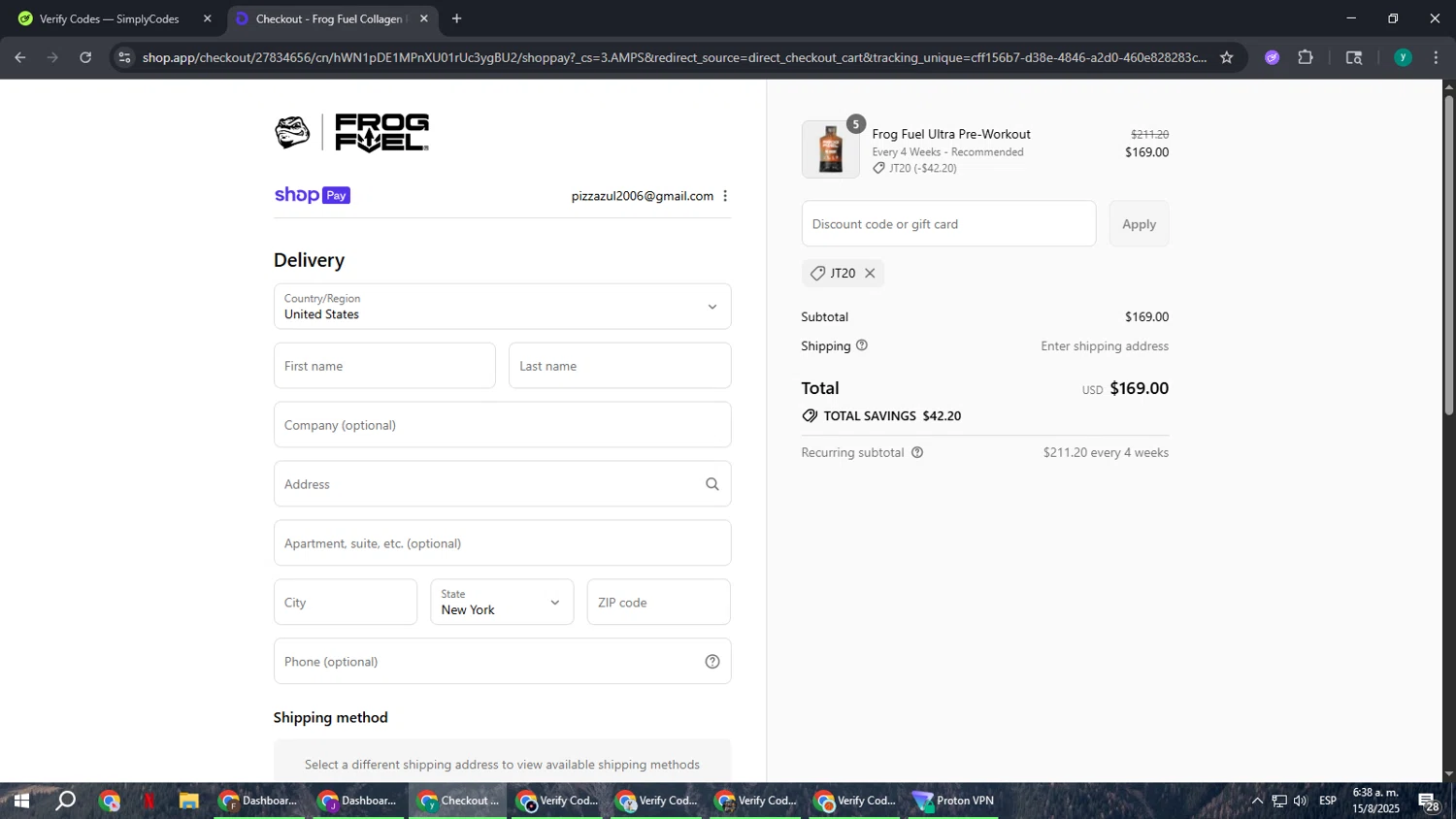Open Netflix from the taskbar

click(x=149, y=801)
